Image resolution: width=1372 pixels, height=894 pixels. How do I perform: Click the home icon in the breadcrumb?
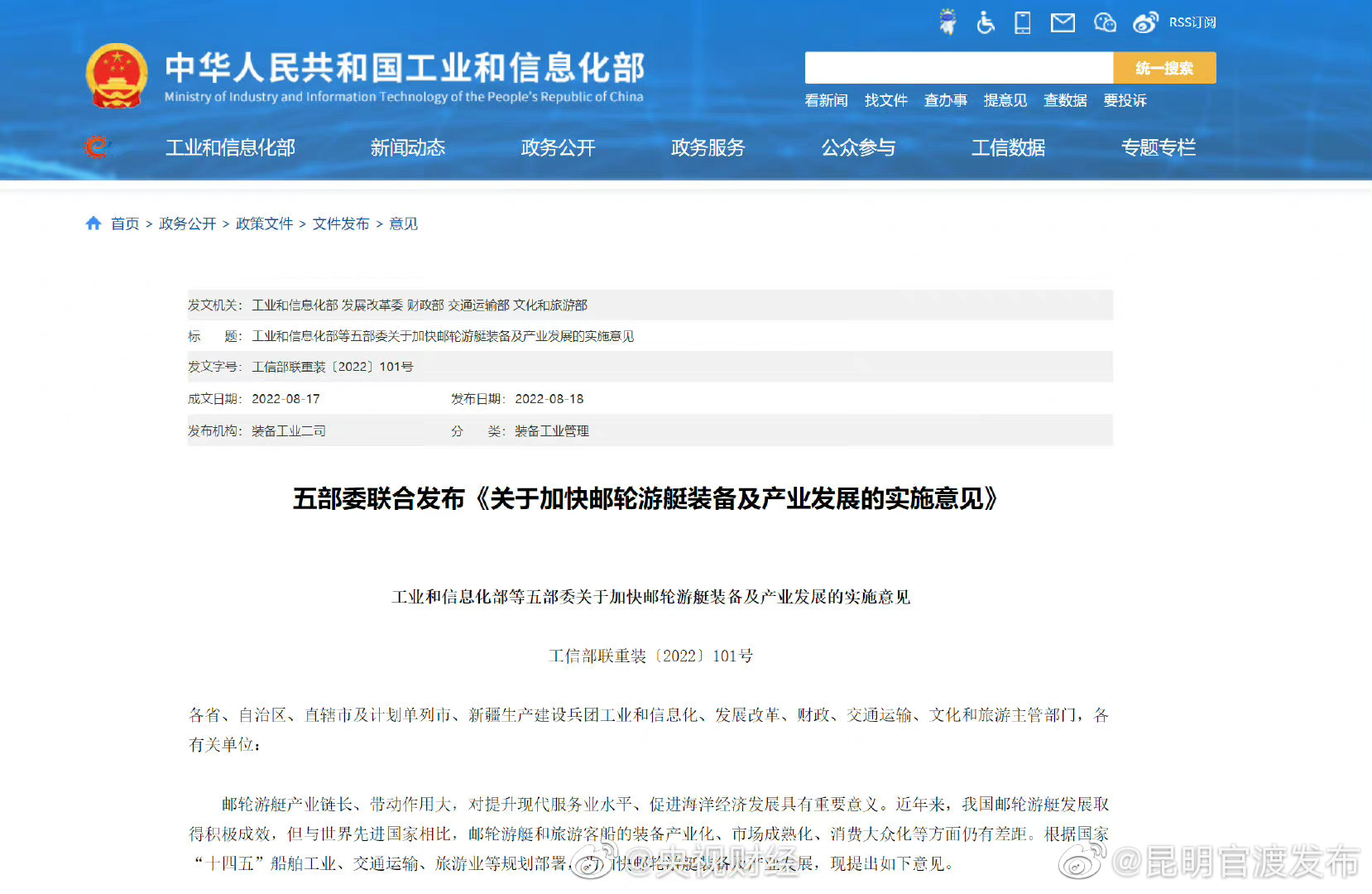(94, 223)
